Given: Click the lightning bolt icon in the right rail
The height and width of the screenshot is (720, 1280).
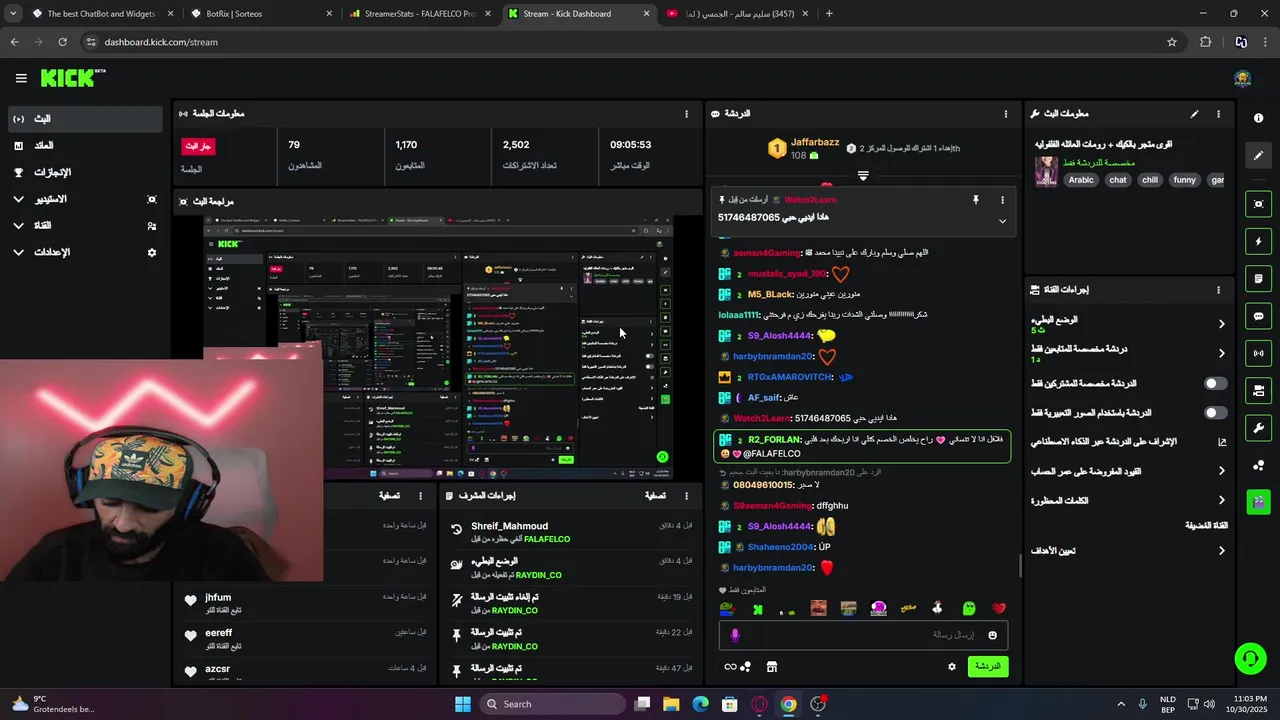Looking at the screenshot, I should tap(1258, 241).
